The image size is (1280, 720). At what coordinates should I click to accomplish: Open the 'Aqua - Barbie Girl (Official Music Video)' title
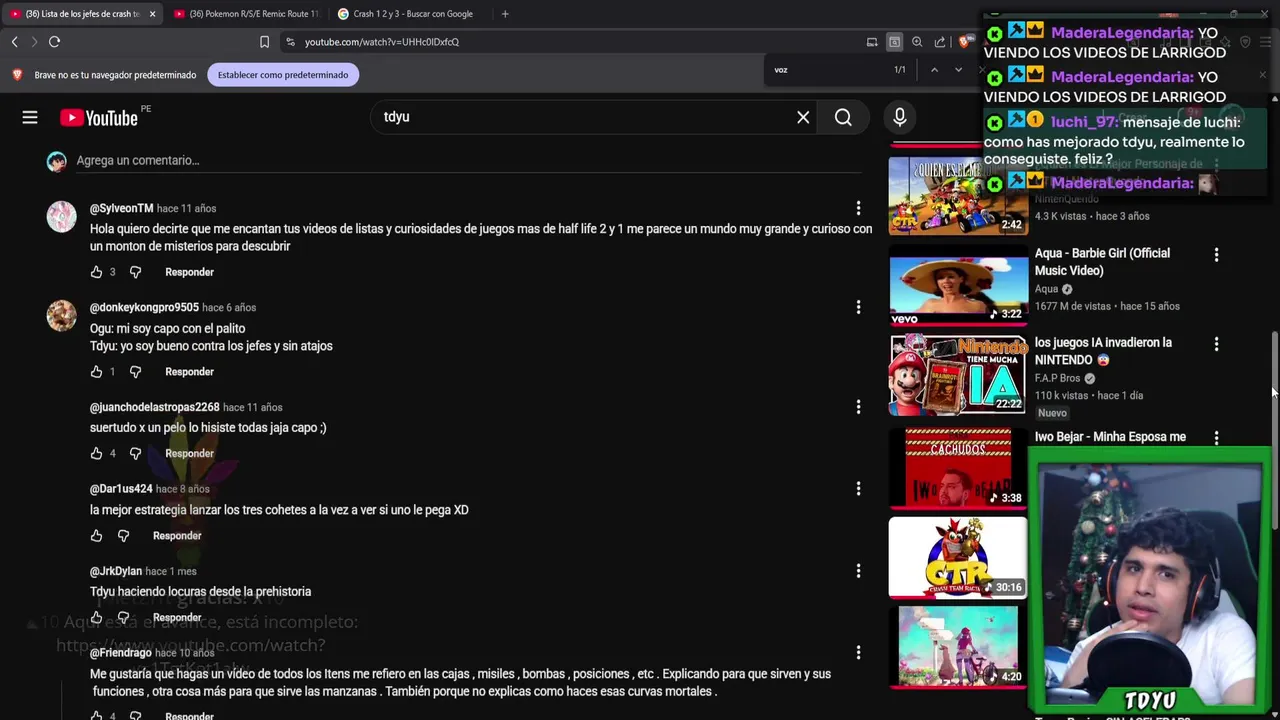(1102, 262)
